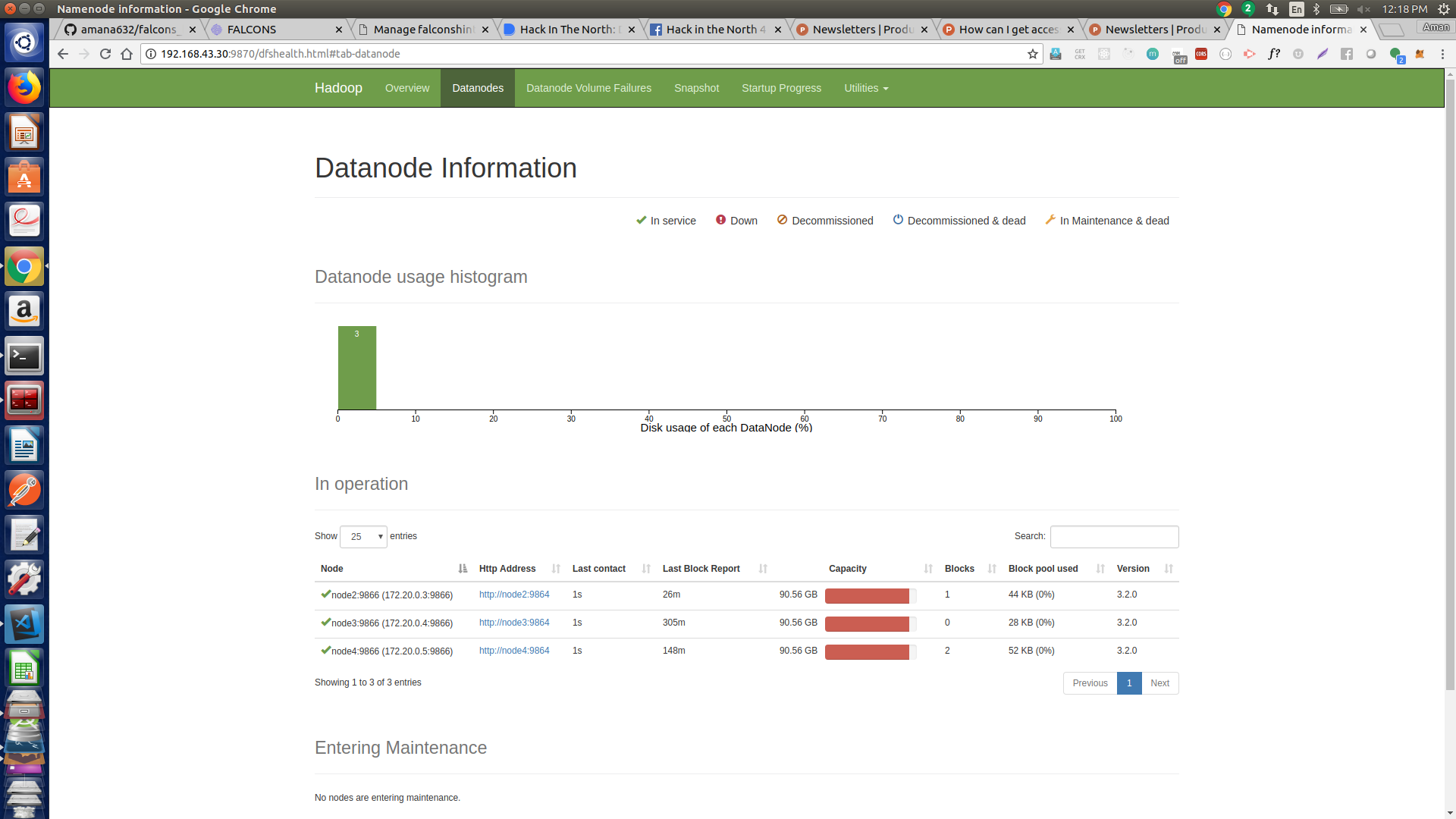This screenshot has width=1456, height=819.
Task: Sort table by Last Block Report
Action: (714, 569)
